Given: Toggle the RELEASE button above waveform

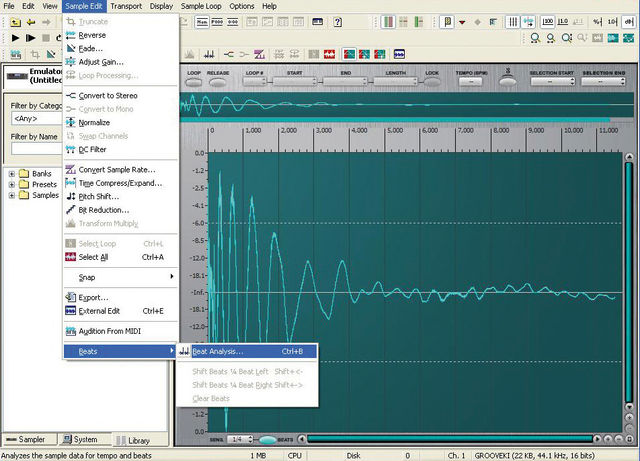Looking at the screenshot, I should (218, 82).
